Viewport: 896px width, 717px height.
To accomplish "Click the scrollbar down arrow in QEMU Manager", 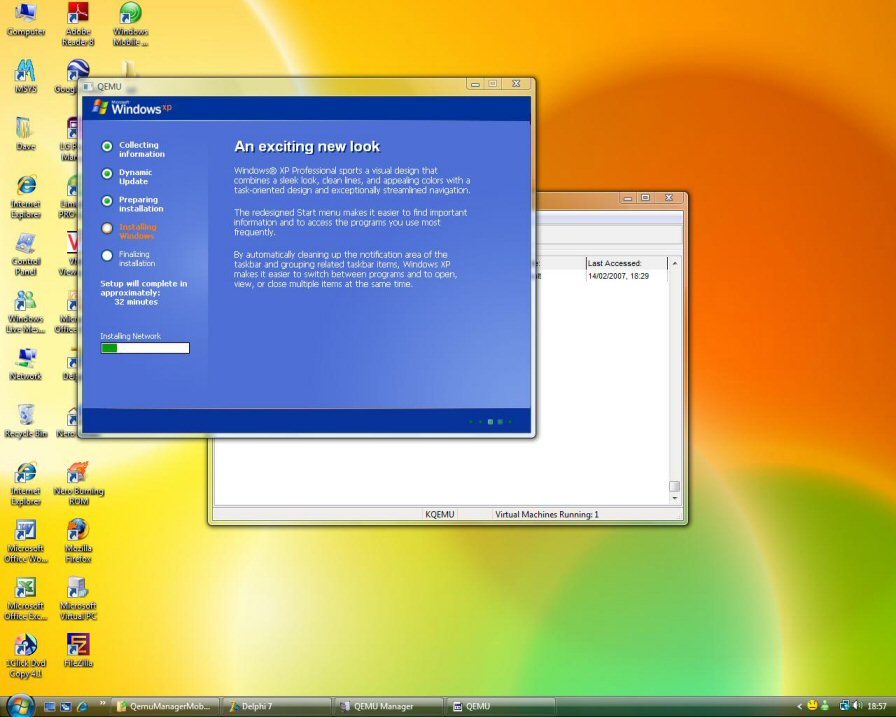I will (x=674, y=497).
